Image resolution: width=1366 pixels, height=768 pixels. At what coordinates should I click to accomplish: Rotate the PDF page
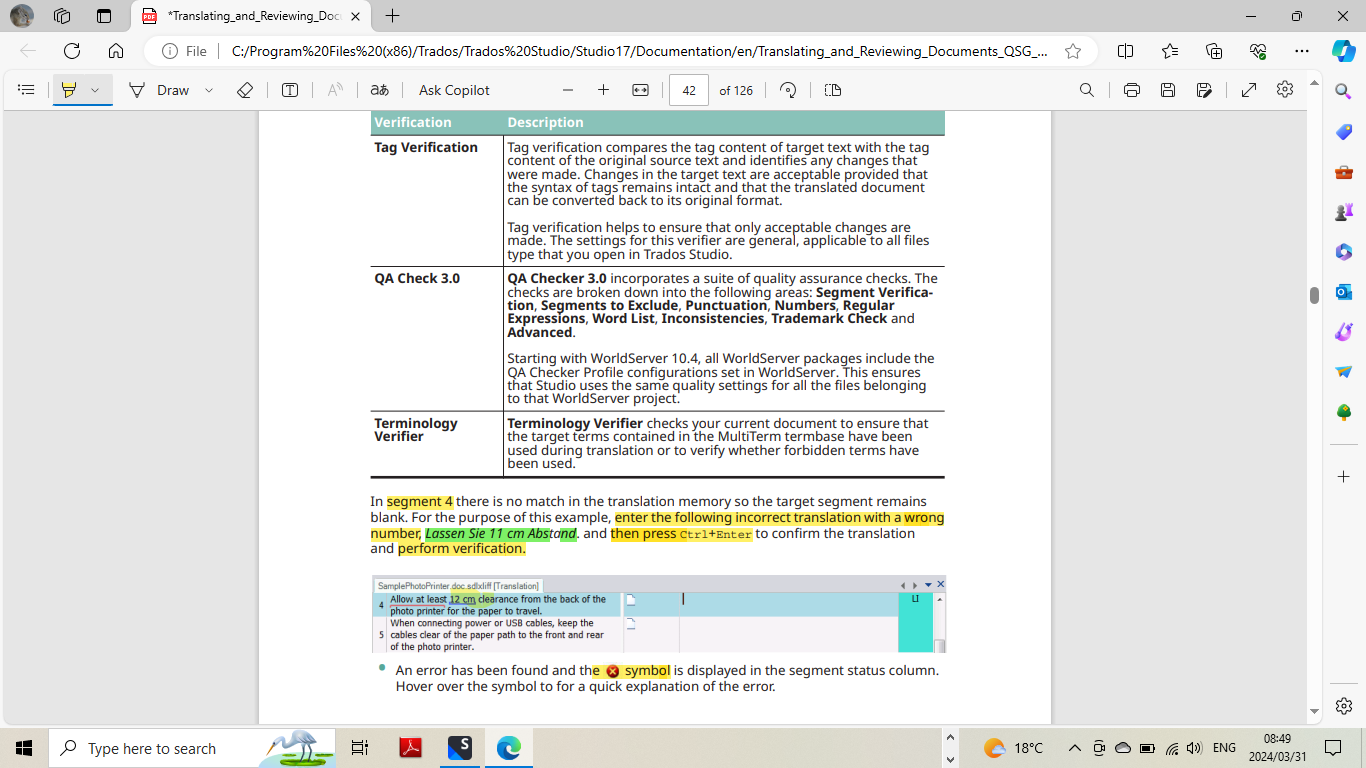[x=788, y=90]
